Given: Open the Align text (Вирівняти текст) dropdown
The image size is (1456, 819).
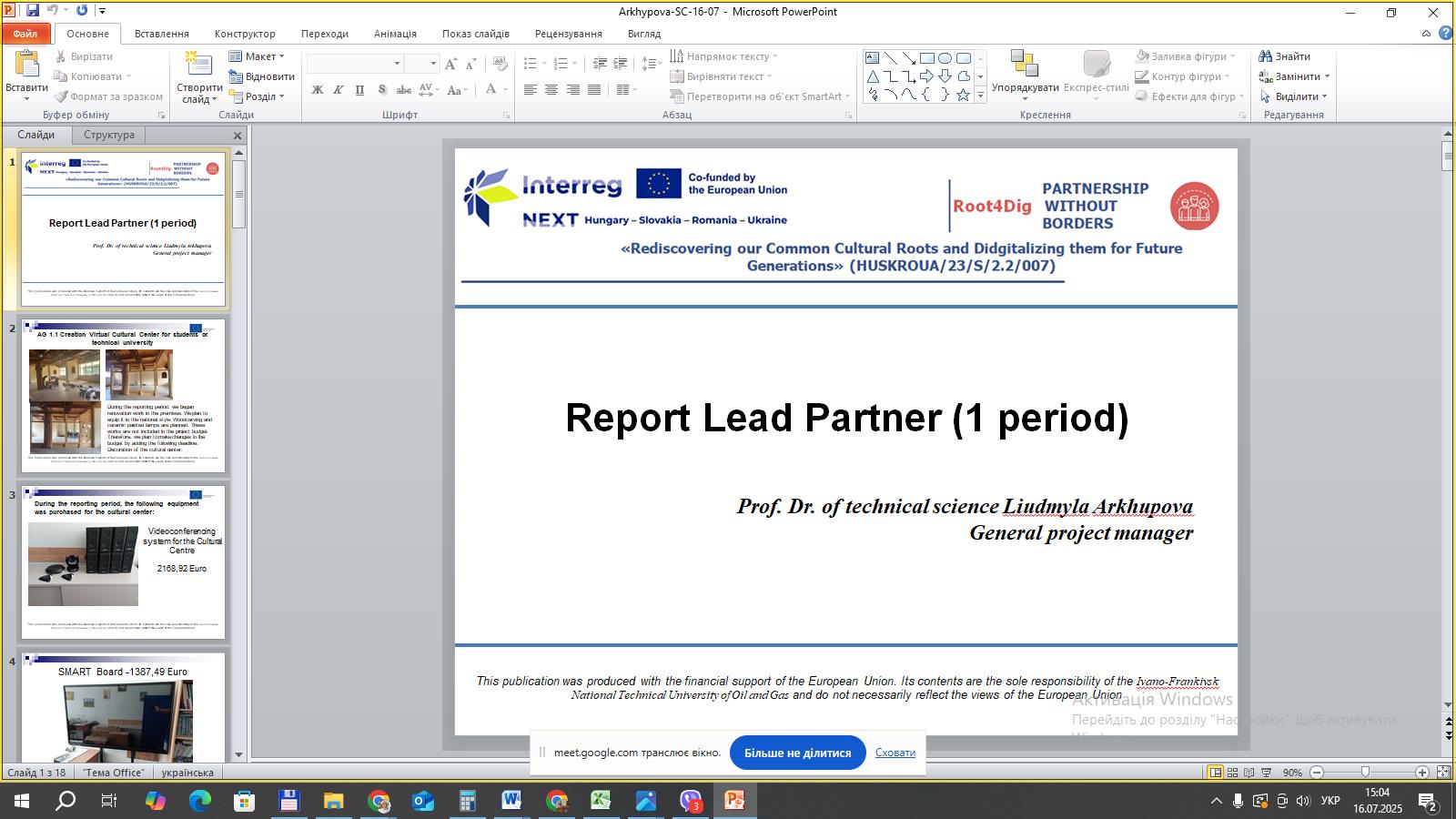Looking at the screenshot, I should [721, 76].
